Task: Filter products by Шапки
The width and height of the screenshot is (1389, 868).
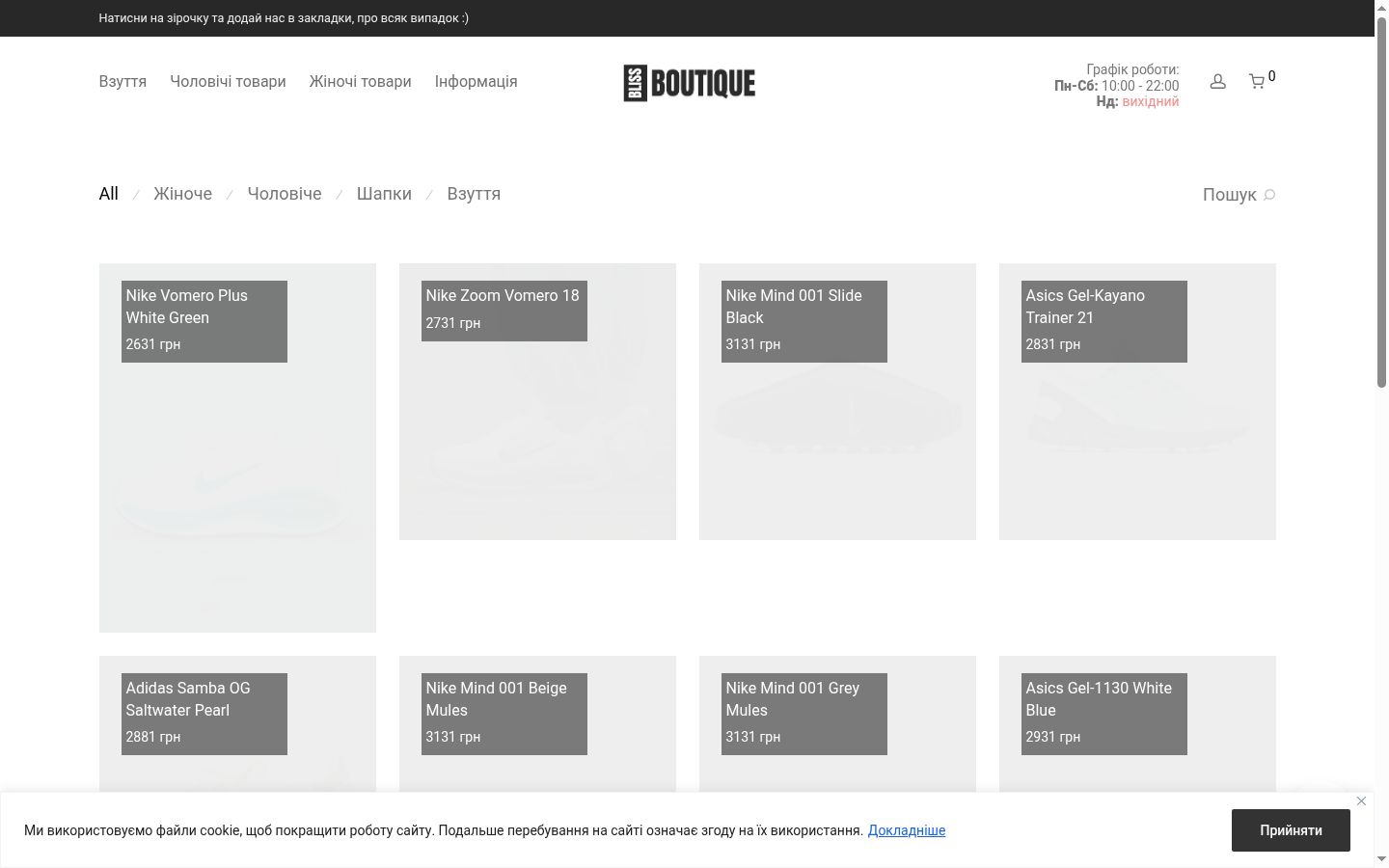Action: [384, 194]
